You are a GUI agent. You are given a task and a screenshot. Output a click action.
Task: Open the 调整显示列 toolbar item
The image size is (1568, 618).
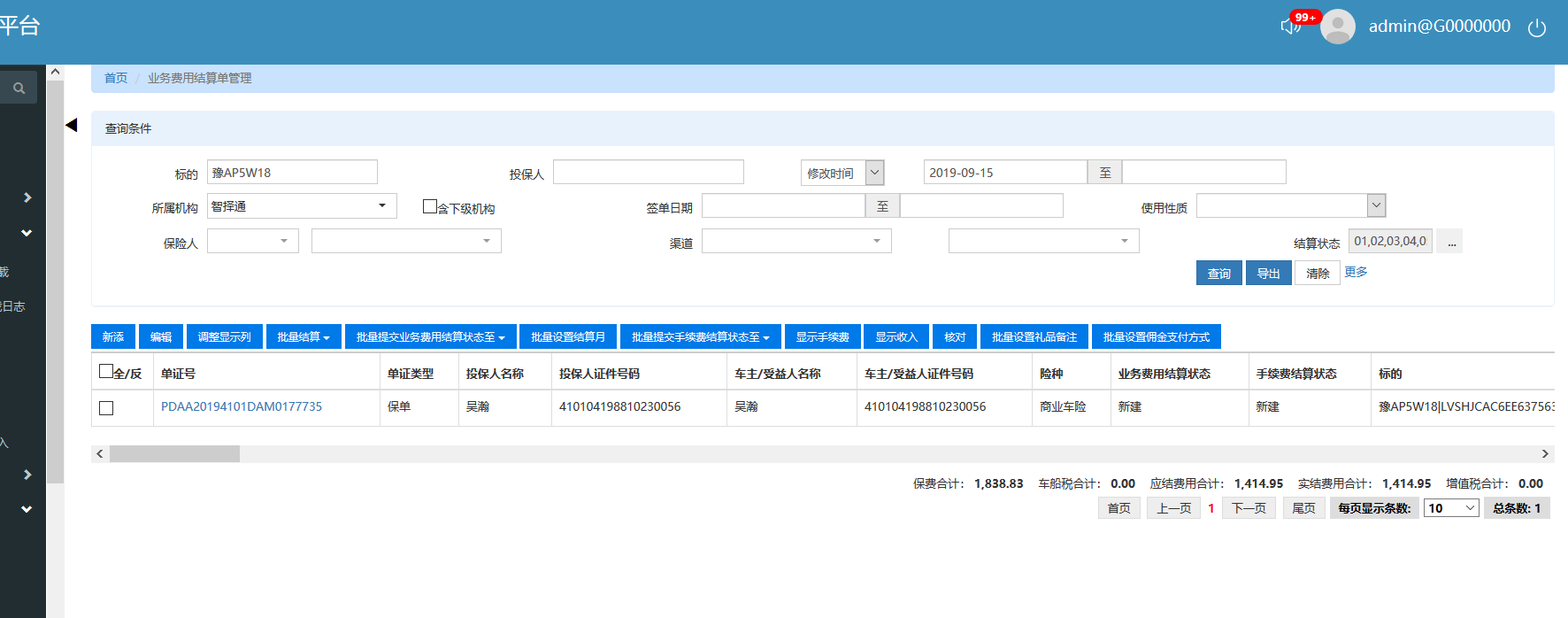[x=224, y=337]
